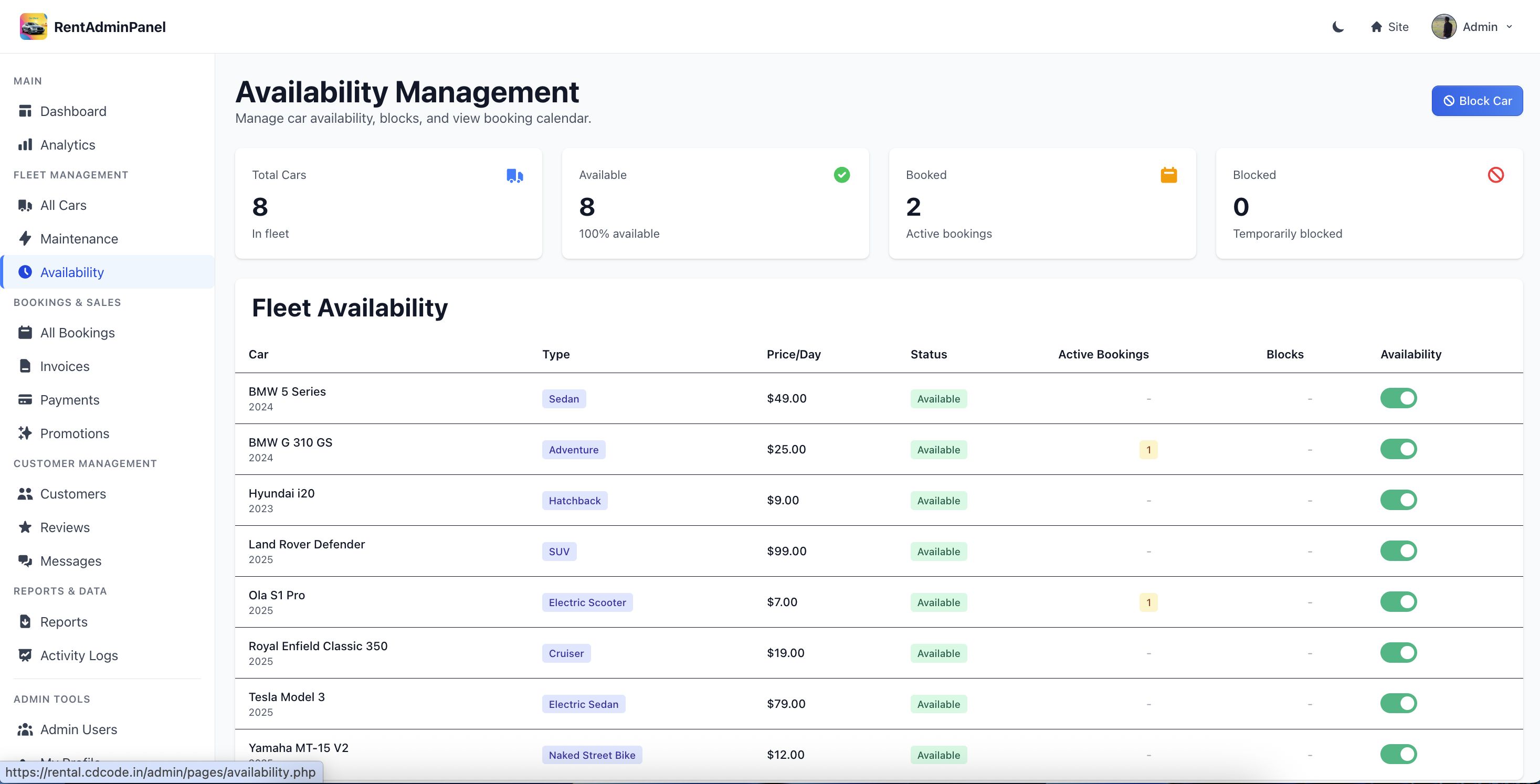The image size is (1540, 784).
Task: Click the Maintenance lightning bolt icon
Action: point(25,238)
